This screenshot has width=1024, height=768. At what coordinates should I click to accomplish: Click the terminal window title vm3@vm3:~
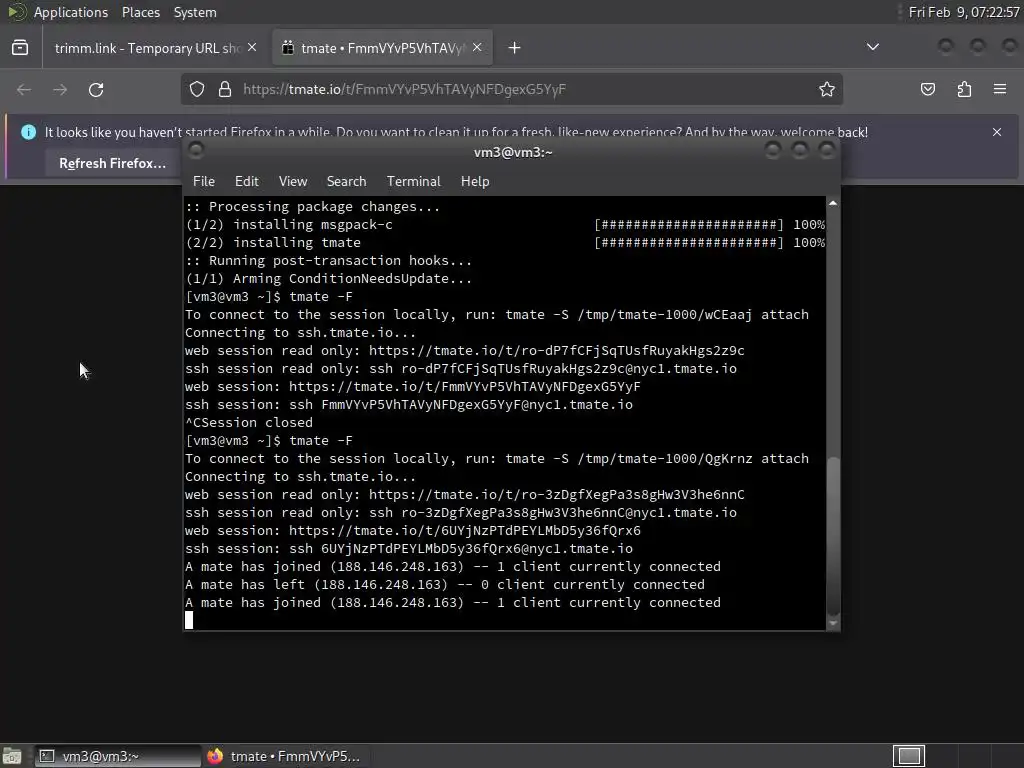click(513, 152)
